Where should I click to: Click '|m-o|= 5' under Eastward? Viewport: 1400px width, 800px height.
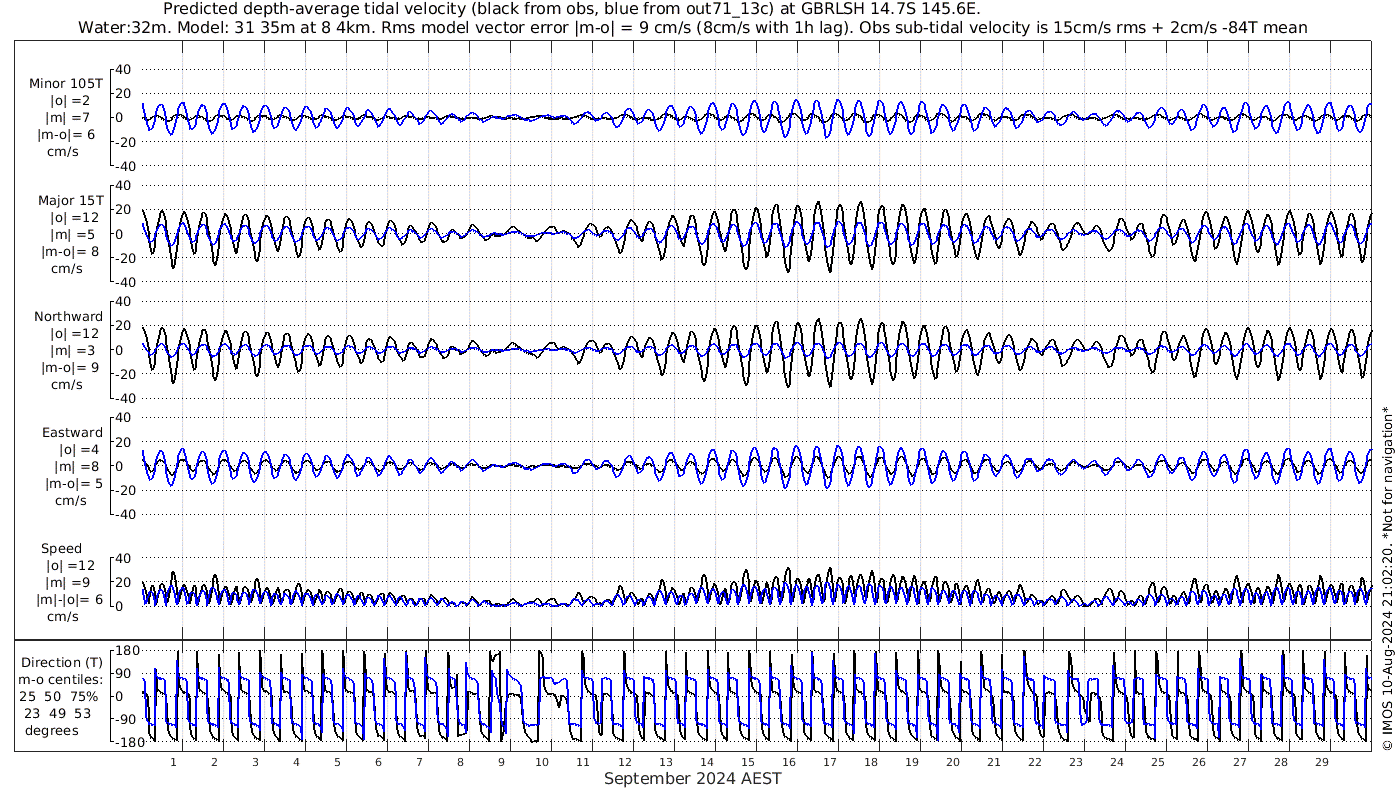73,484
